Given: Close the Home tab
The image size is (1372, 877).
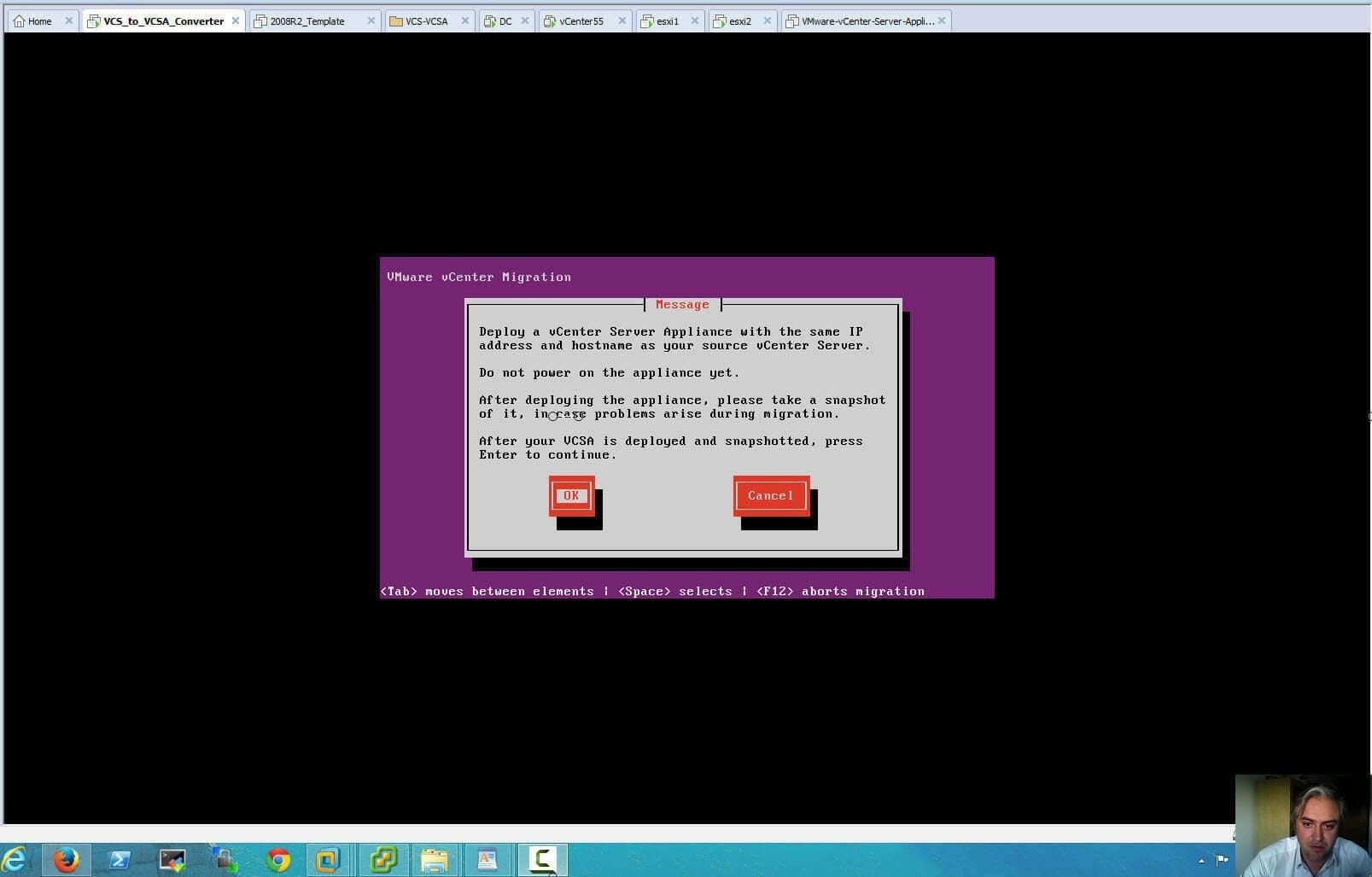Looking at the screenshot, I should coord(69,21).
